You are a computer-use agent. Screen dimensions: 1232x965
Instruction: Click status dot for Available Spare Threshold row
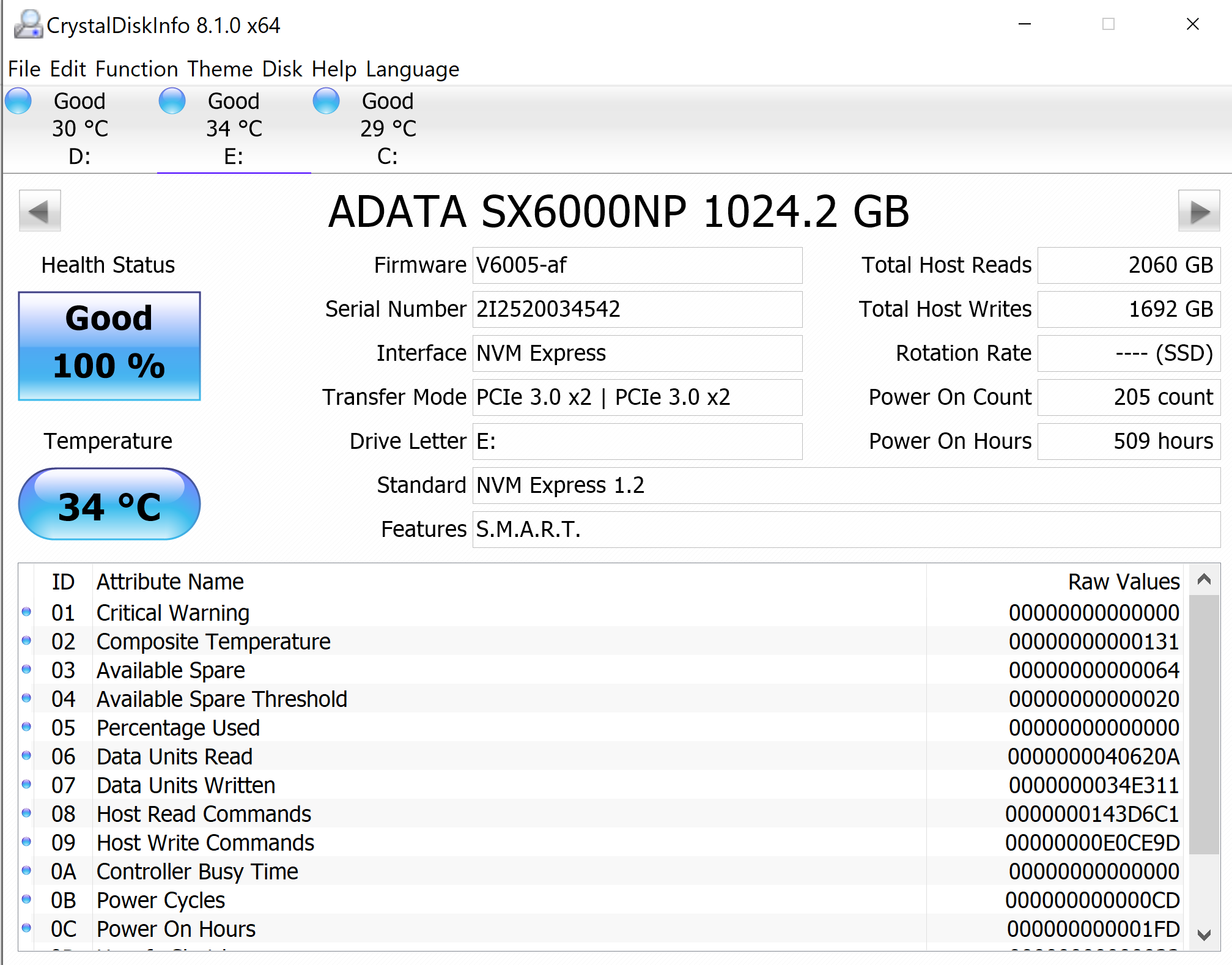point(26,698)
